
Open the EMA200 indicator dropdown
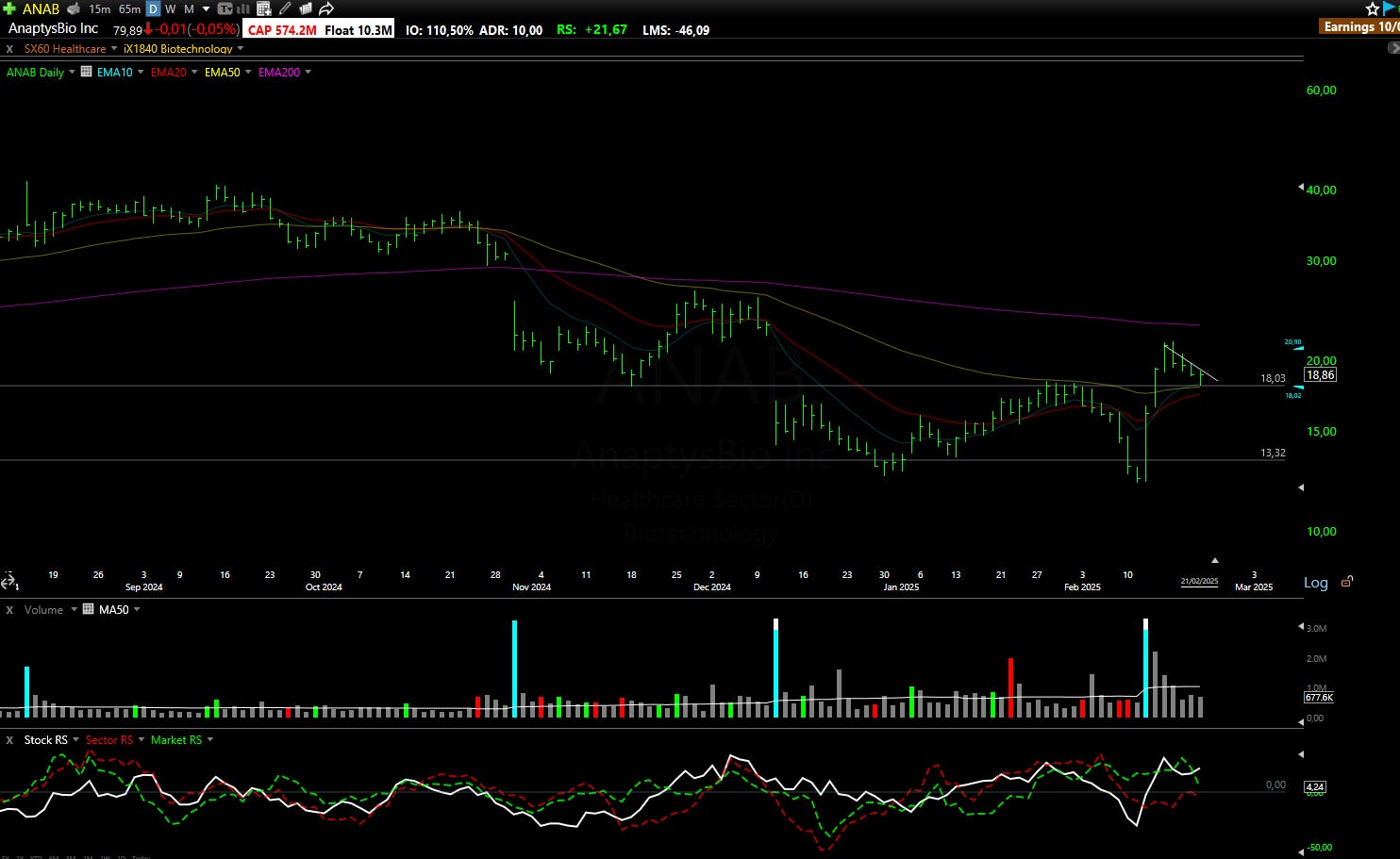tap(308, 73)
